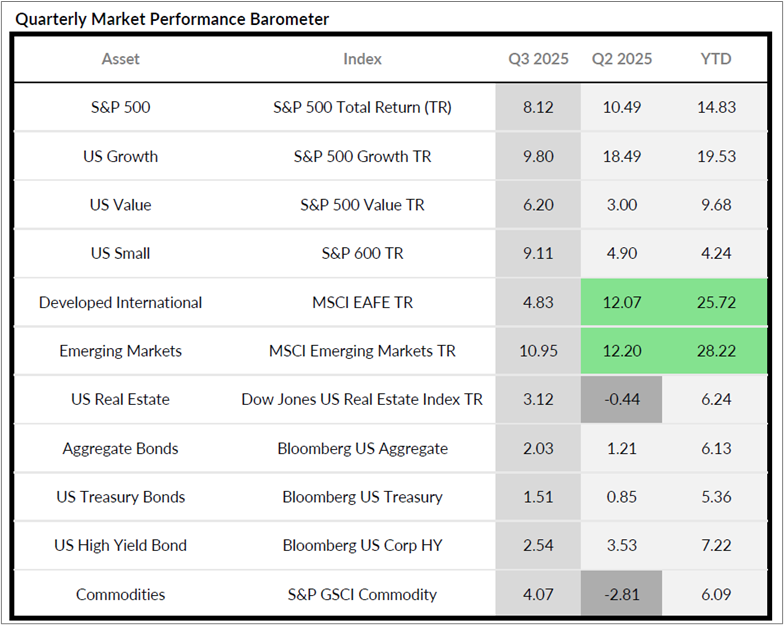The image size is (784, 625).
Task: Select the Emerging Markets Q3 value 10.95
Action: pyautogui.click(x=538, y=351)
